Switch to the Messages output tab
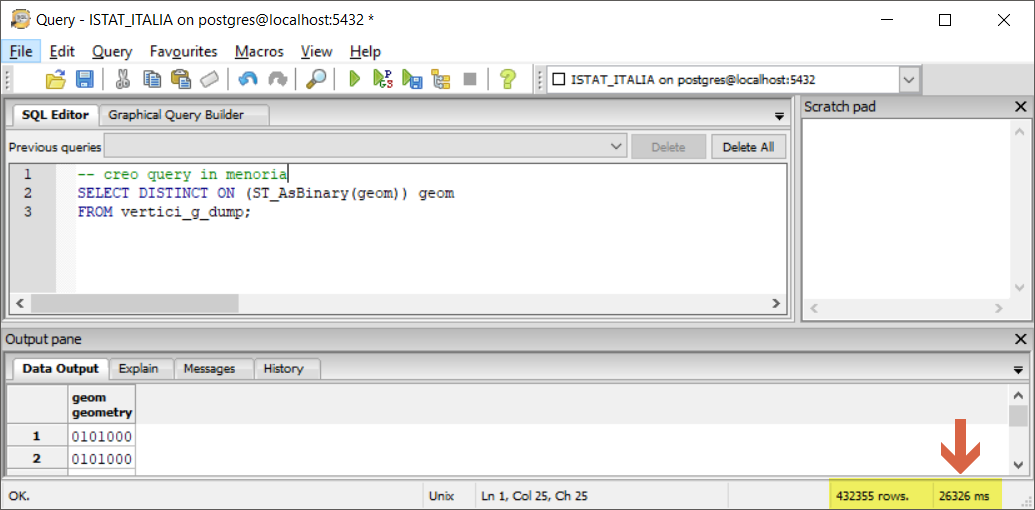1035x510 pixels. click(209, 369)
